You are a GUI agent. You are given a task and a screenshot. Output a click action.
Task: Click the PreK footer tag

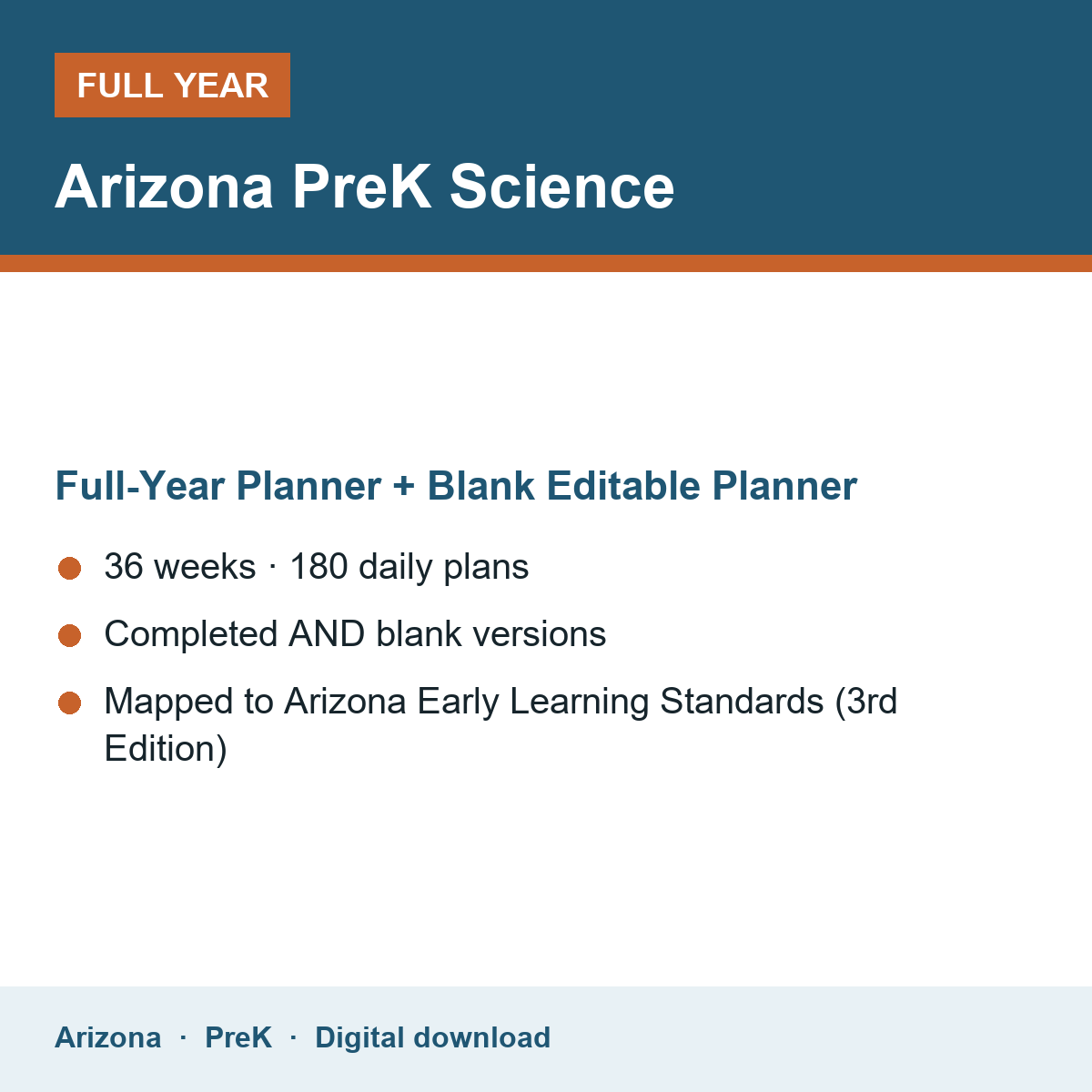(x=238, y=1037)
